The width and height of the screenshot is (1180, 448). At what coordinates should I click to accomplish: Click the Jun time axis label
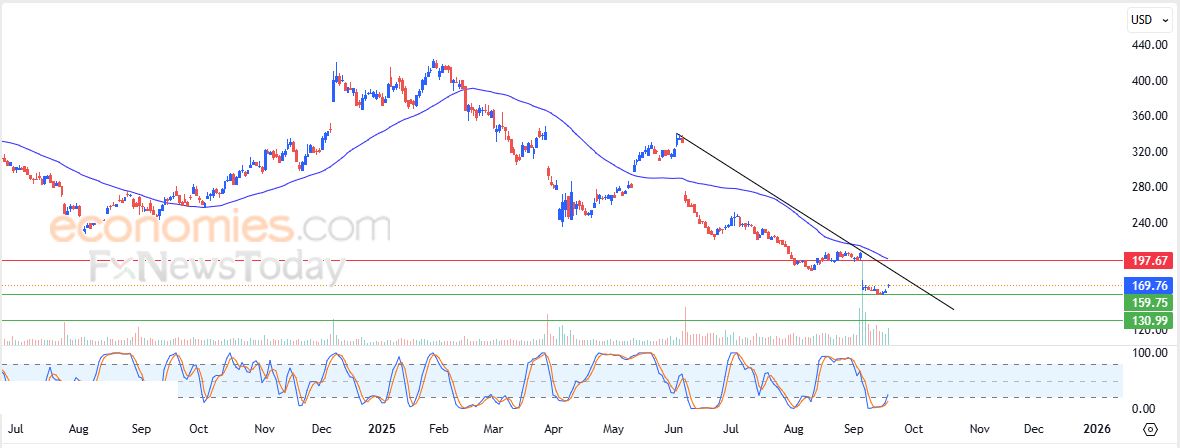674,429
